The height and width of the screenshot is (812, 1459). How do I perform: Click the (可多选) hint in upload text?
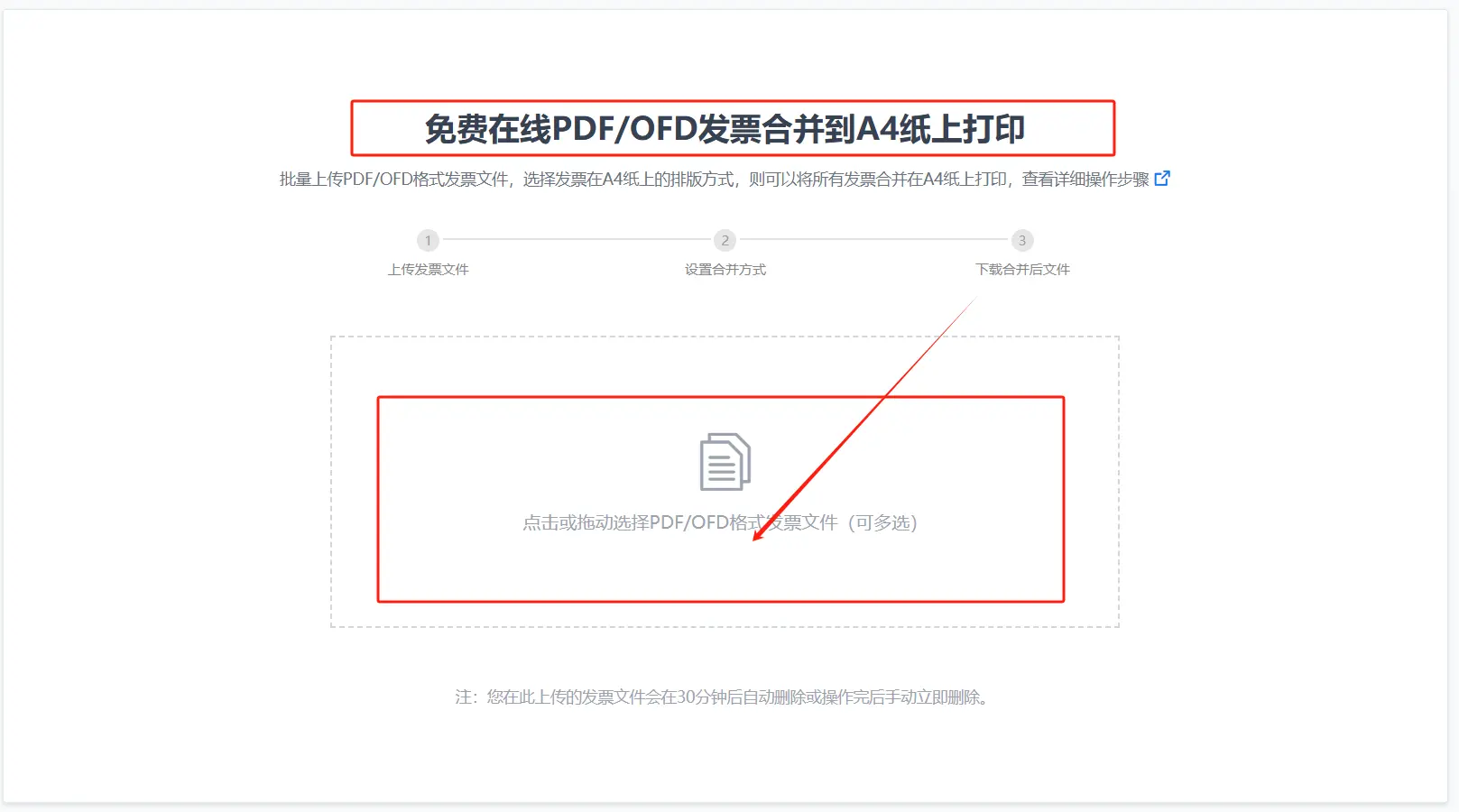click(882, 522)
